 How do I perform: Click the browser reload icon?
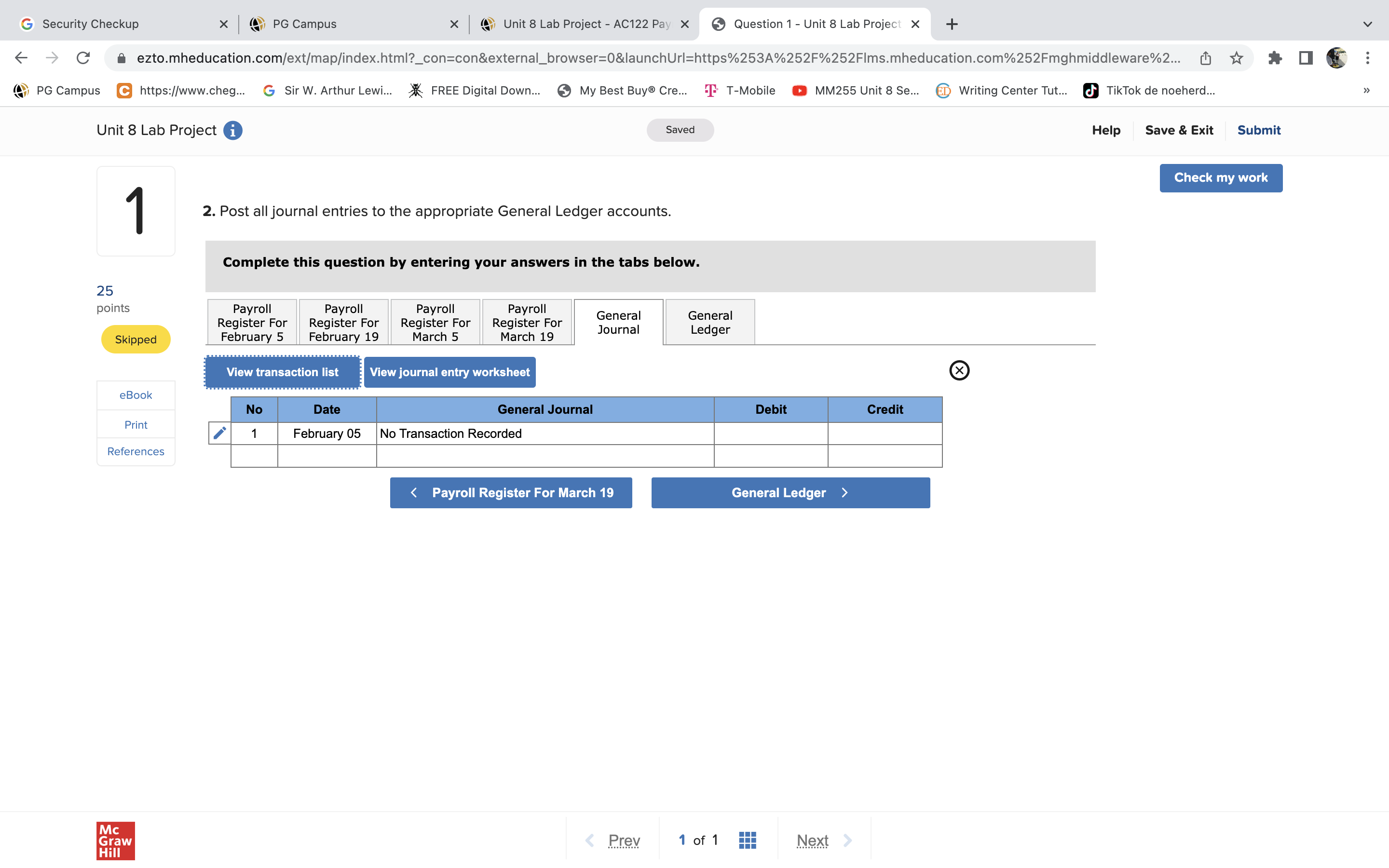point(83,58)
